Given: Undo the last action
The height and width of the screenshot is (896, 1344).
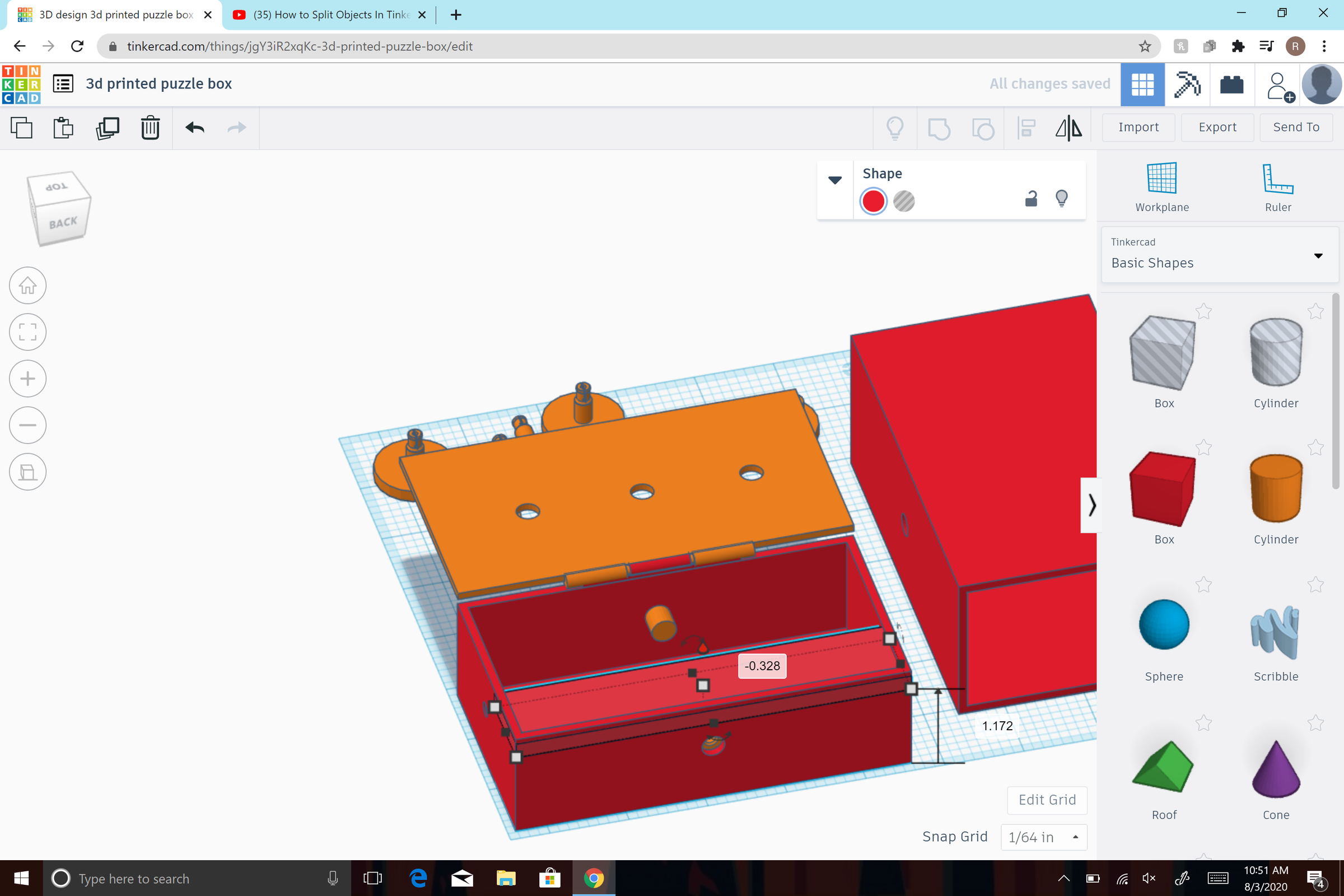Looking at the screenshot, I should (x=194, y=128).
